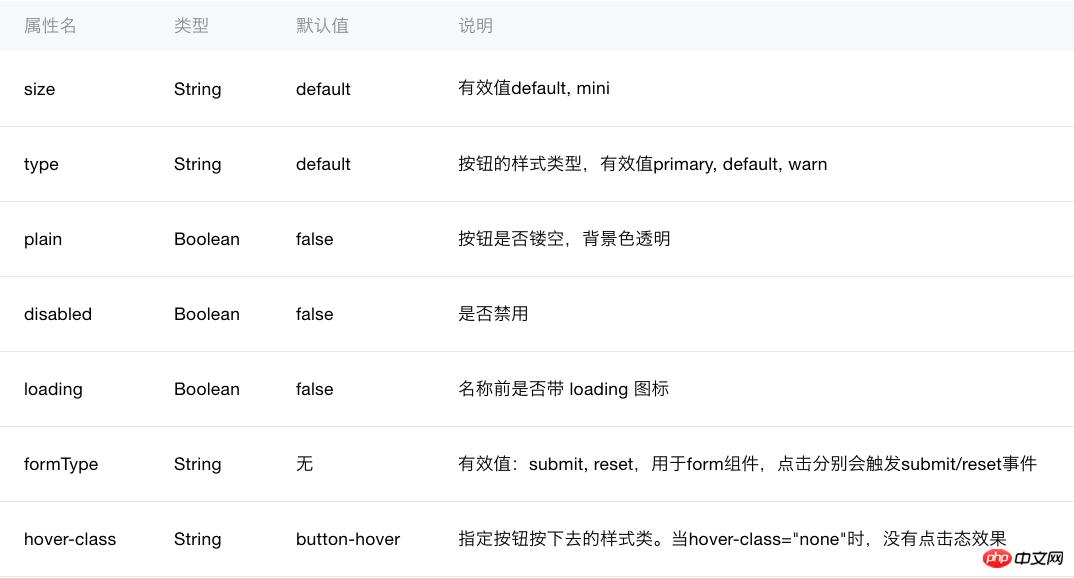The width and height of the screenshot is (1074, 578).
Task: Select the "disabled" property name
Action: [58, 314]
